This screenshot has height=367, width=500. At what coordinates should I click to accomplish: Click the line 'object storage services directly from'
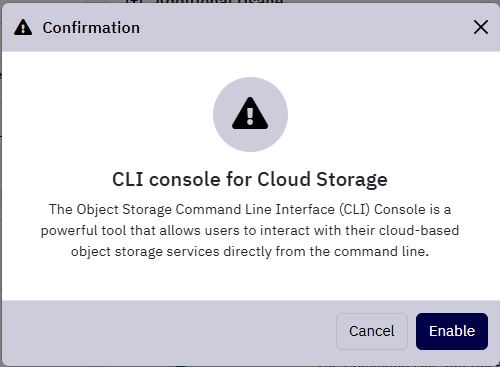click(x=250, y=251)
